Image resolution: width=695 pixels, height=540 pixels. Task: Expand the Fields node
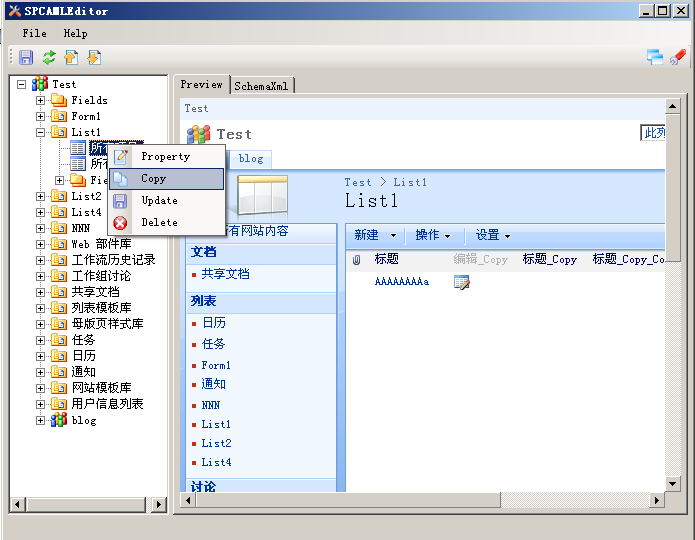[x=40, y=100]
